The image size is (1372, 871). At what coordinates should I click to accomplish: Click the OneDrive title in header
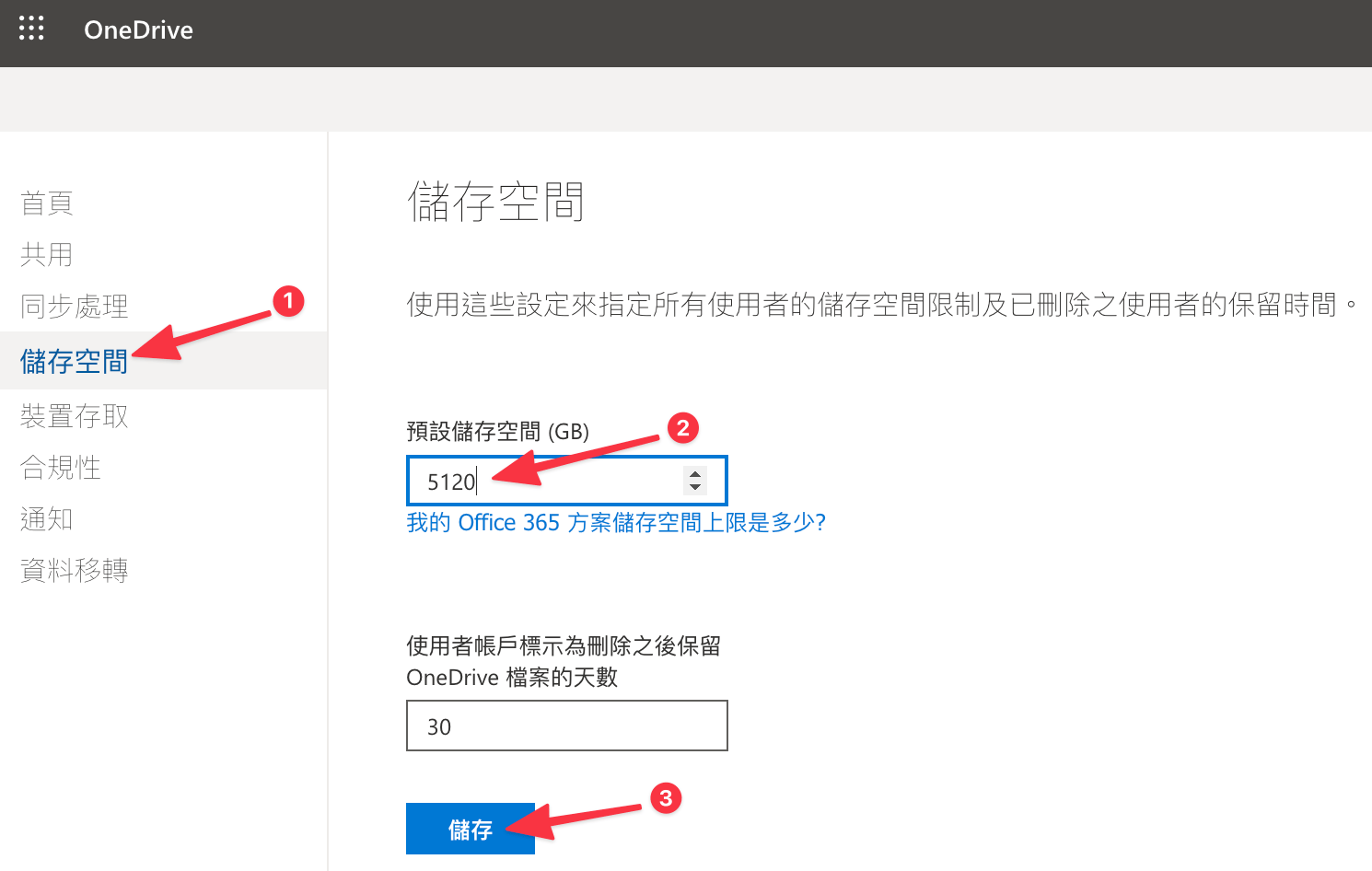138,30
